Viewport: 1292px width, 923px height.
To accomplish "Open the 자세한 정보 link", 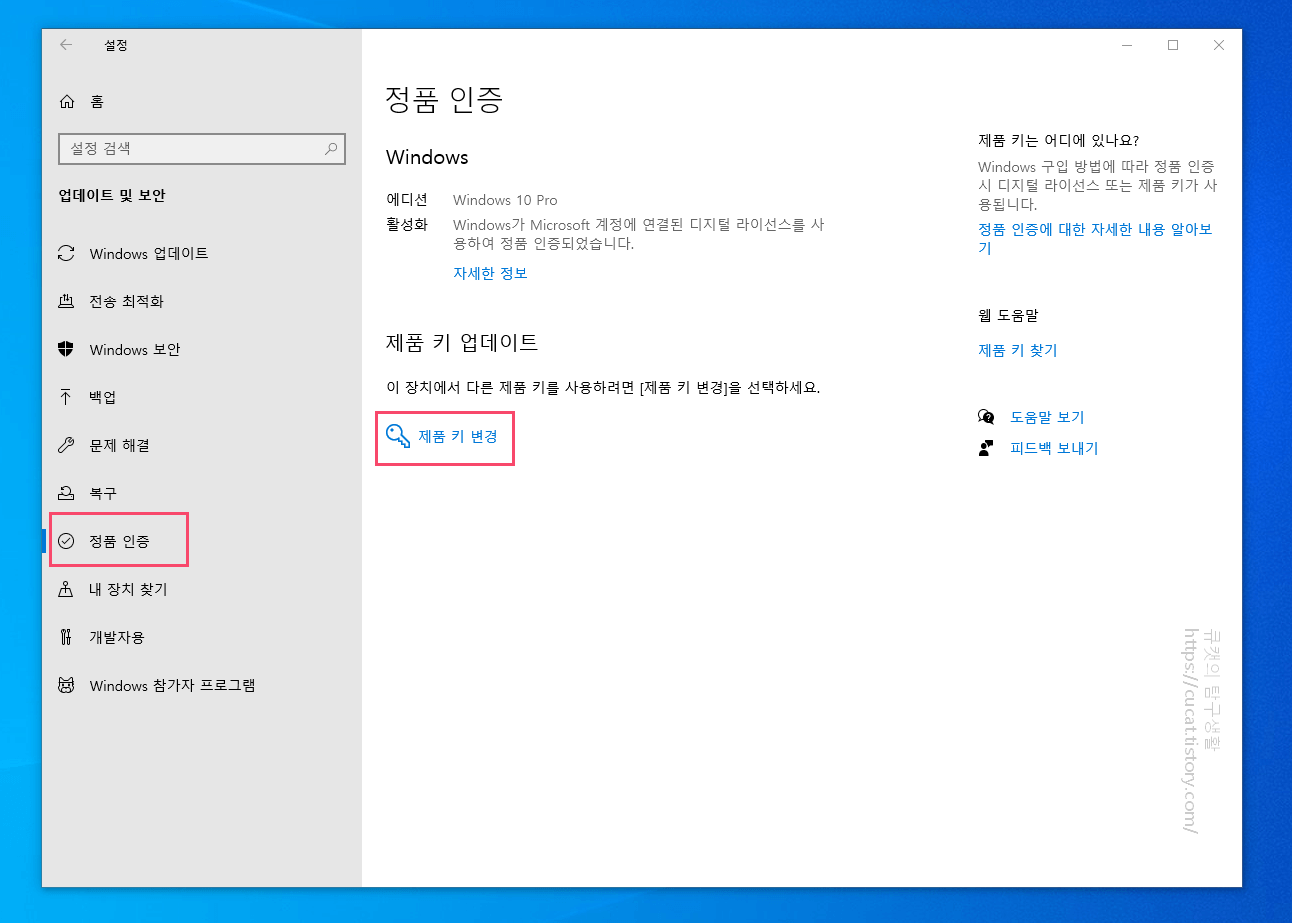I will pyautogui.click(x=490, y=273).
